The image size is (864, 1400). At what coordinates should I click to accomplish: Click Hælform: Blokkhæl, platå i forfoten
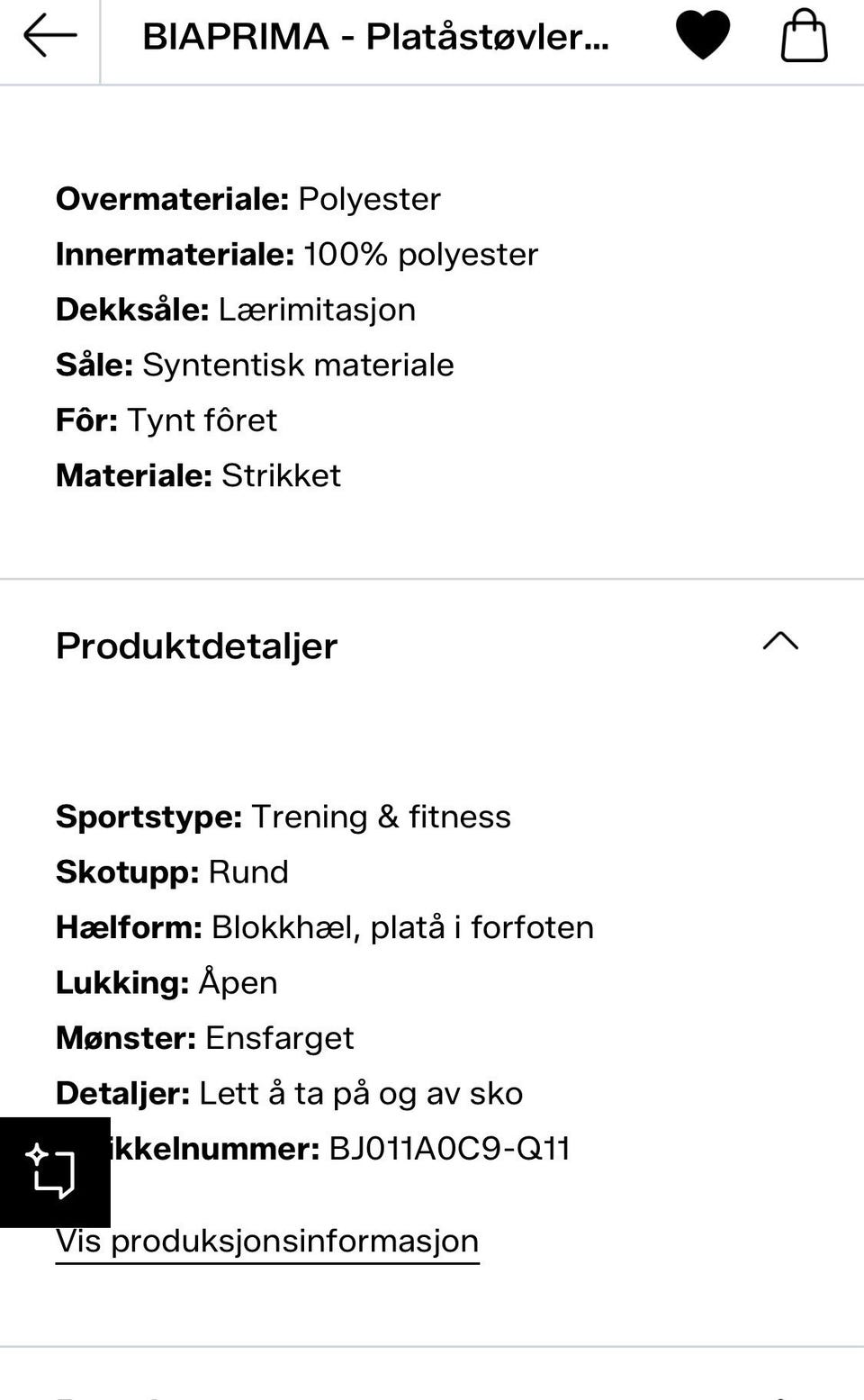click(325, 927)
